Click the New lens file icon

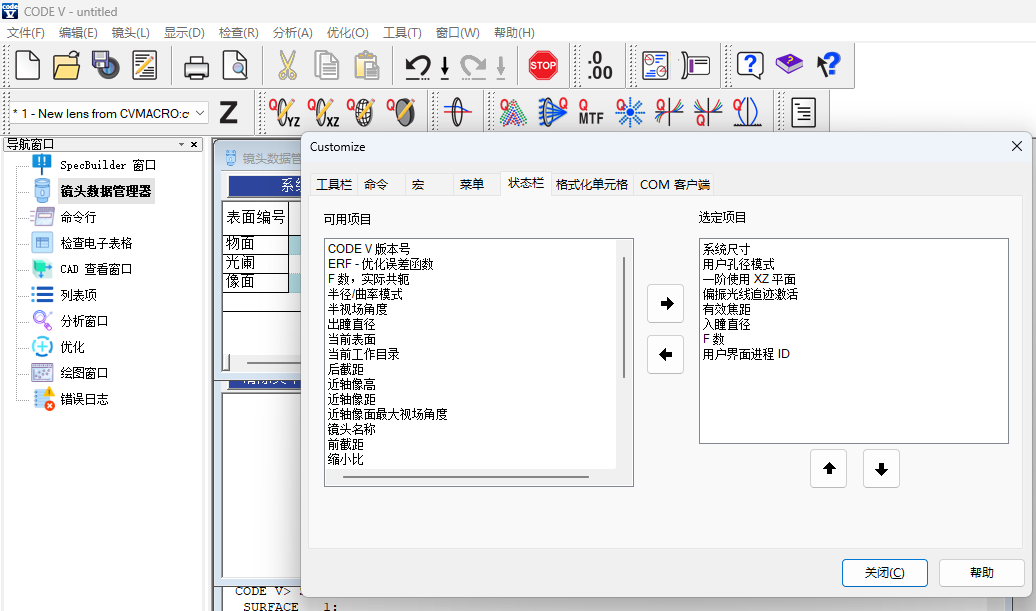click(x=28, y=66)
